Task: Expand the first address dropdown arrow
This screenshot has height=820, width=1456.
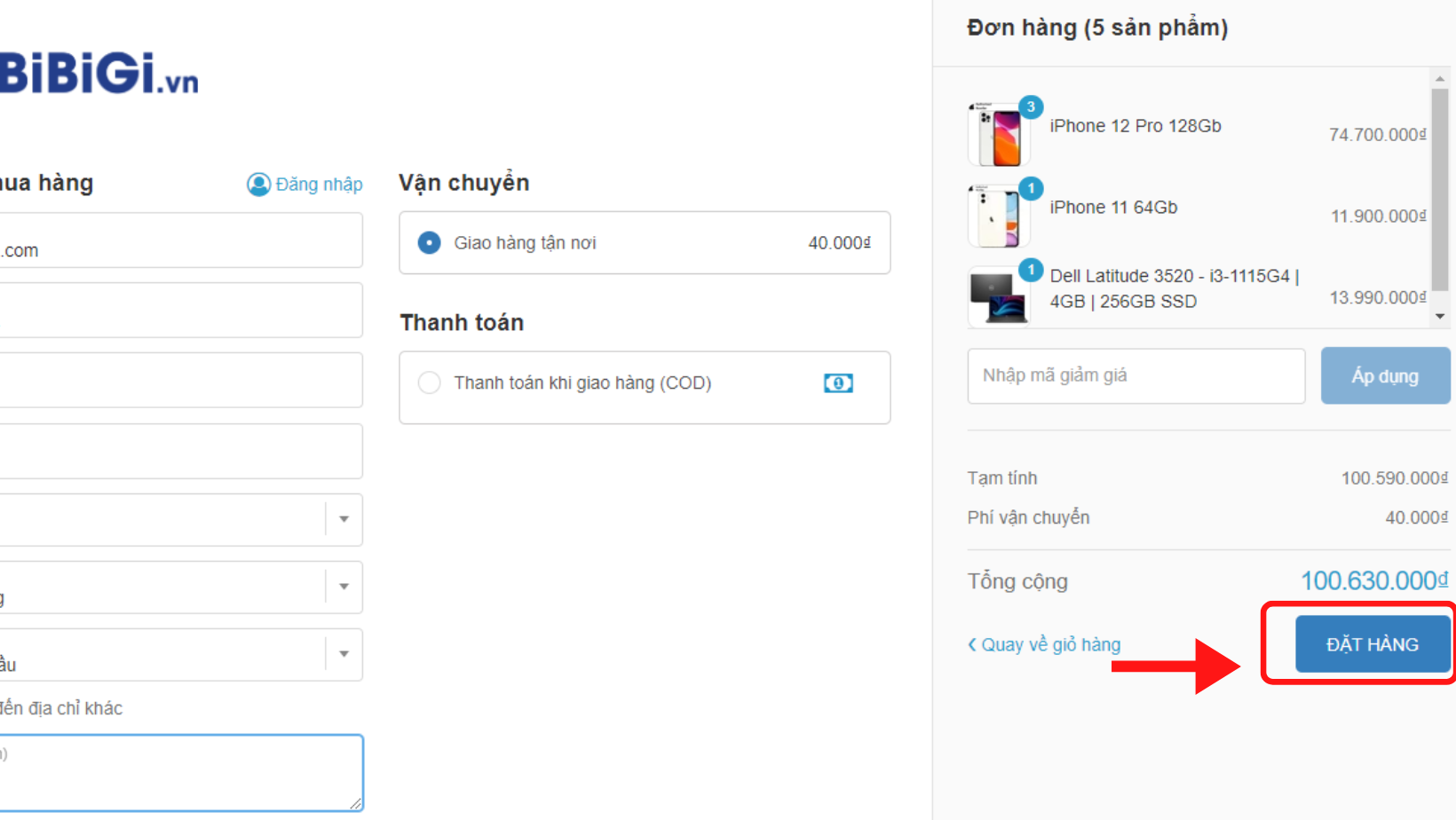Action: click(x=344, y=519)
